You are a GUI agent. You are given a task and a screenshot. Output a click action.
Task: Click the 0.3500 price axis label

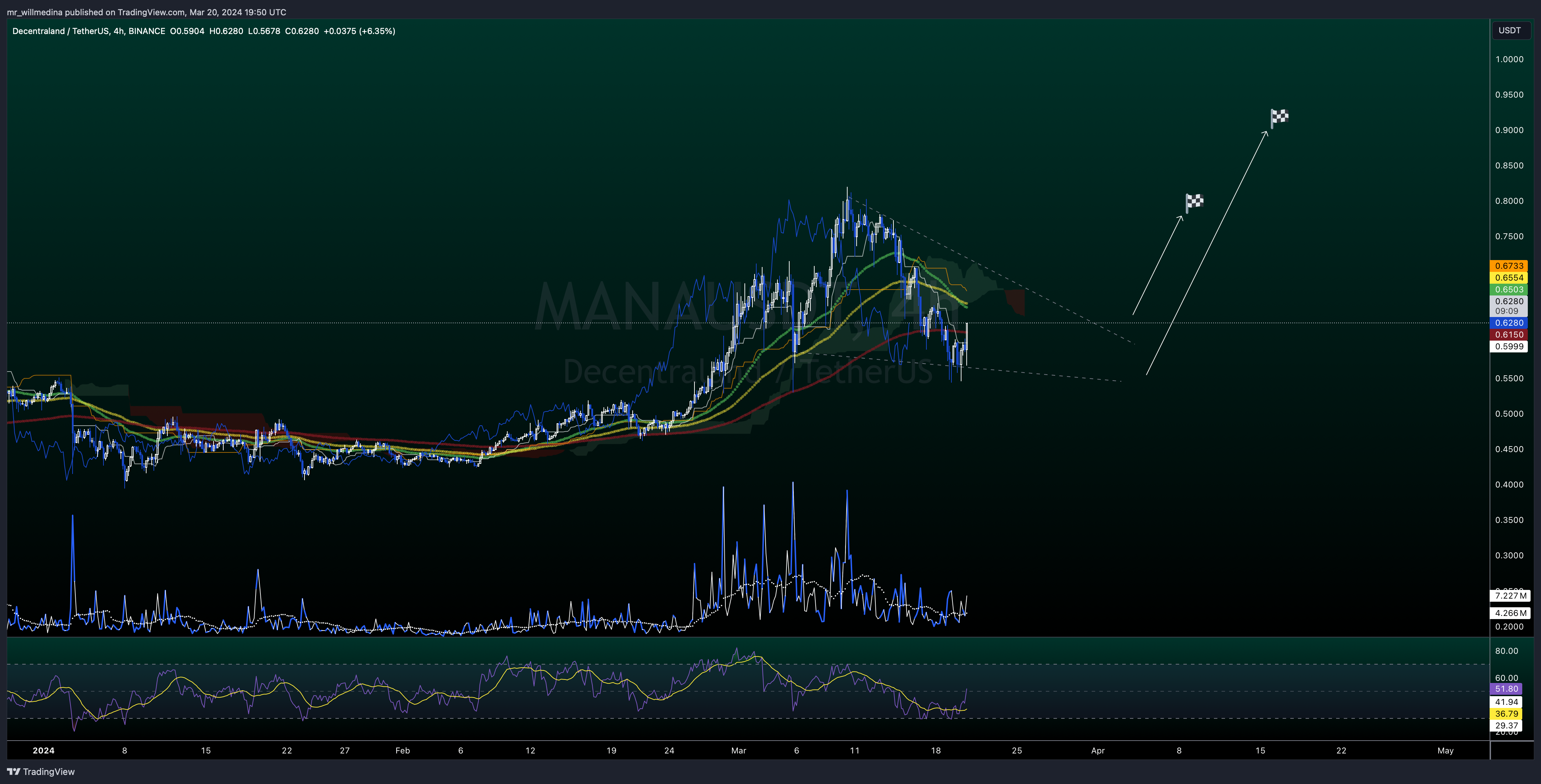point(1509,520)
